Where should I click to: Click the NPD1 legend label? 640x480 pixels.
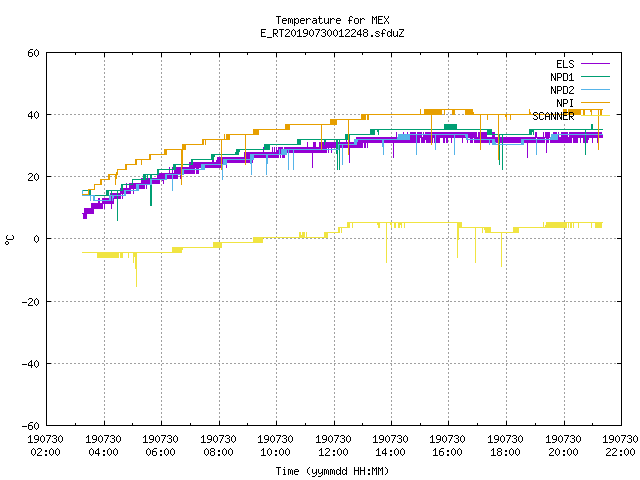tap(562, 77)
